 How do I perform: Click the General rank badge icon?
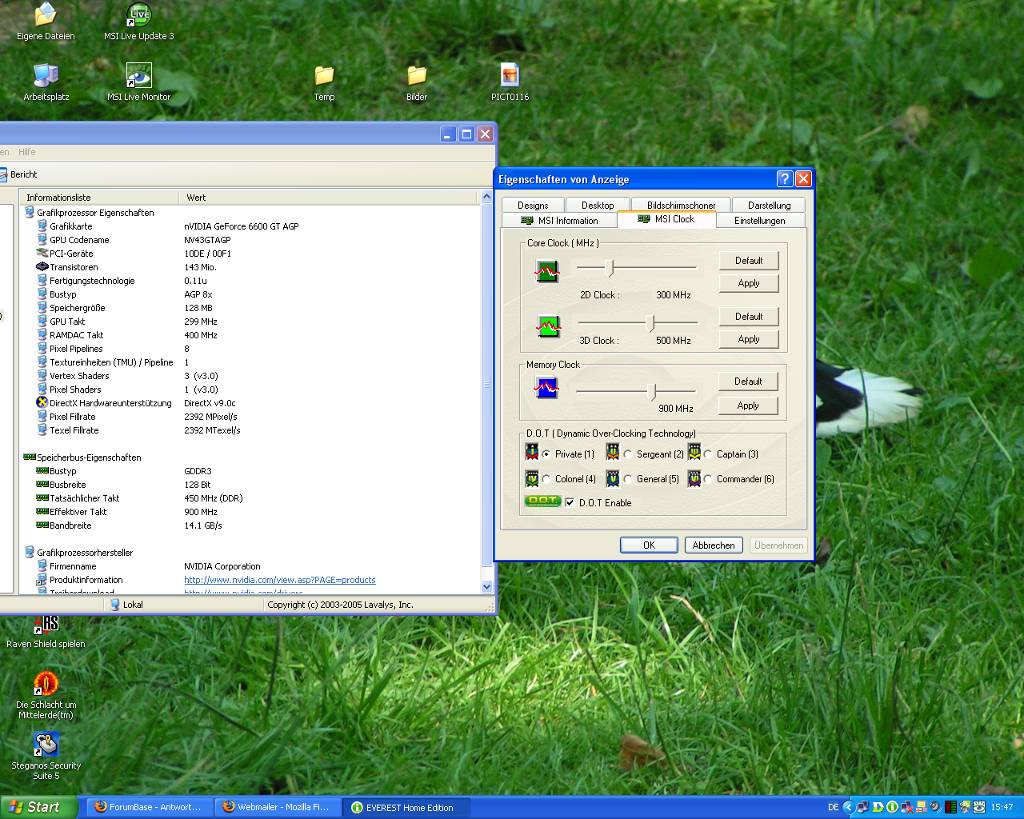pos(613,479)
